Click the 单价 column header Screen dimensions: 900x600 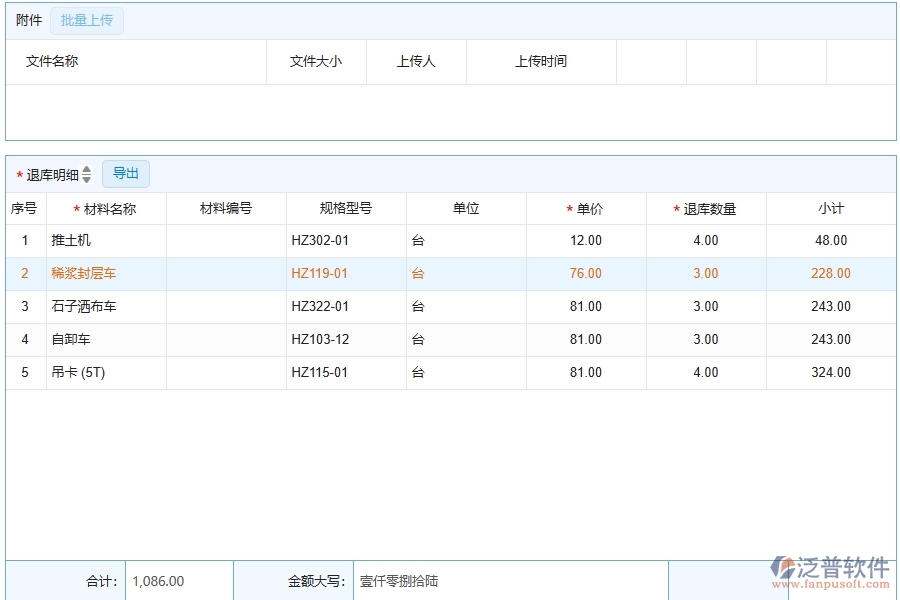click(x=585, y=207)
